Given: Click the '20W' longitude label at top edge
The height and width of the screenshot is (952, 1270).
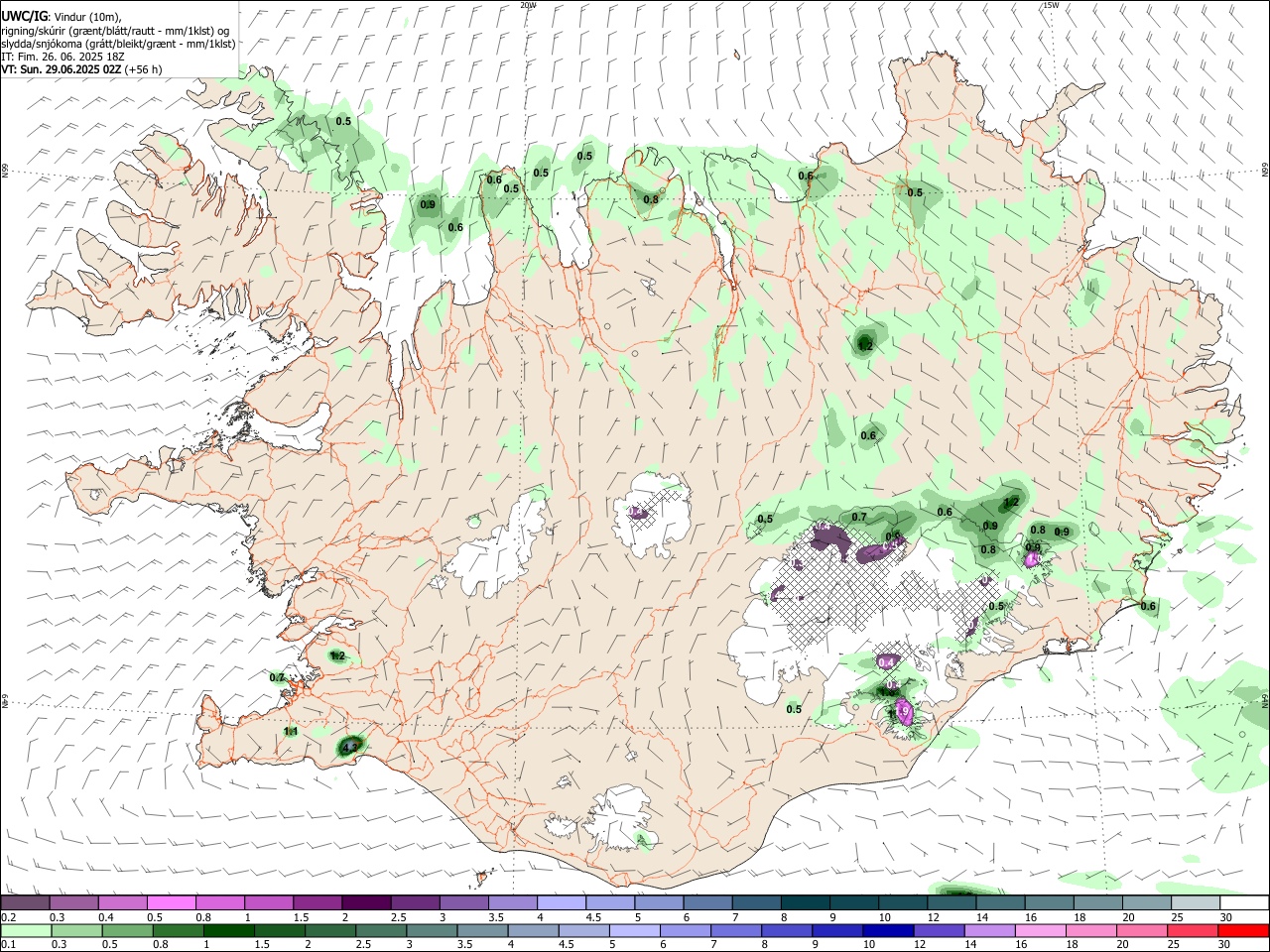Looking at the screenshot, I should click(x=528, y=5).
